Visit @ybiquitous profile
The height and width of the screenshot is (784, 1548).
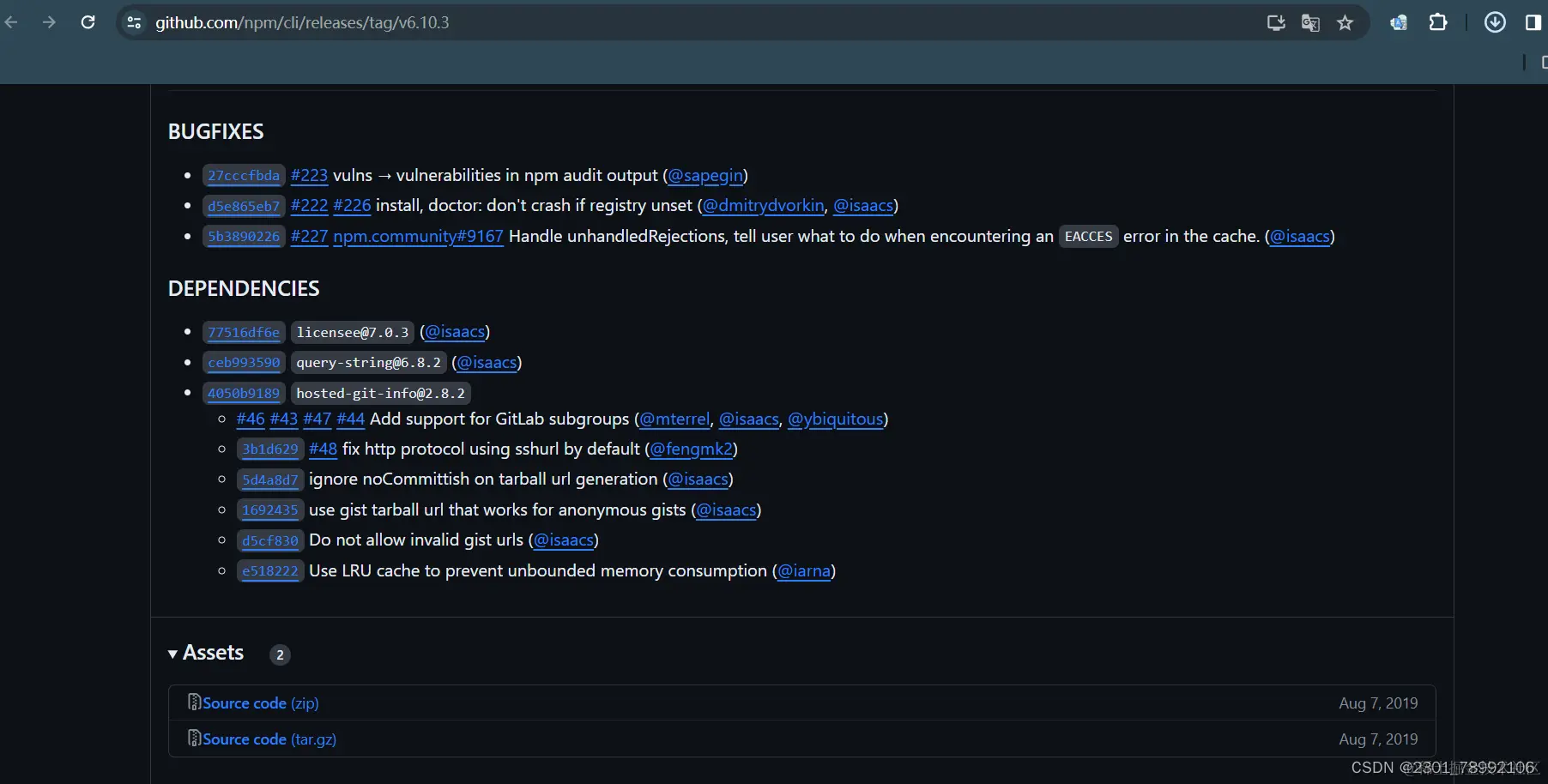pos(836,419)
